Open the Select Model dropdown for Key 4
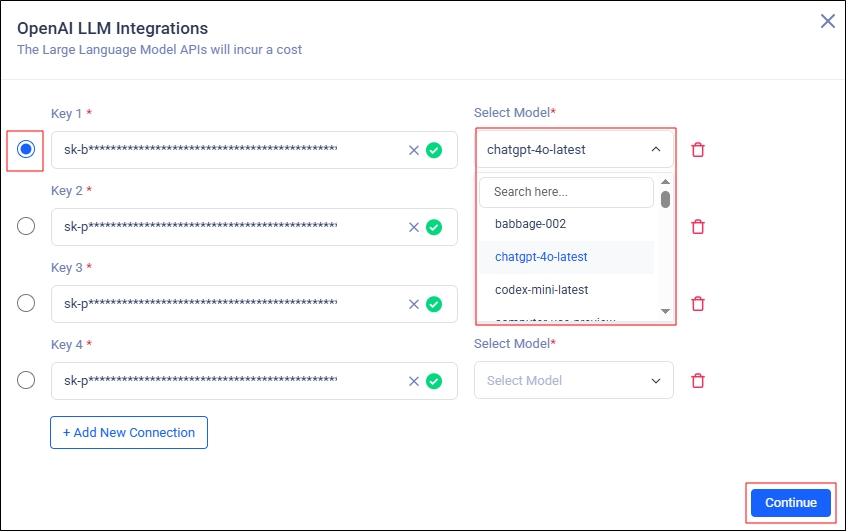 573,381
